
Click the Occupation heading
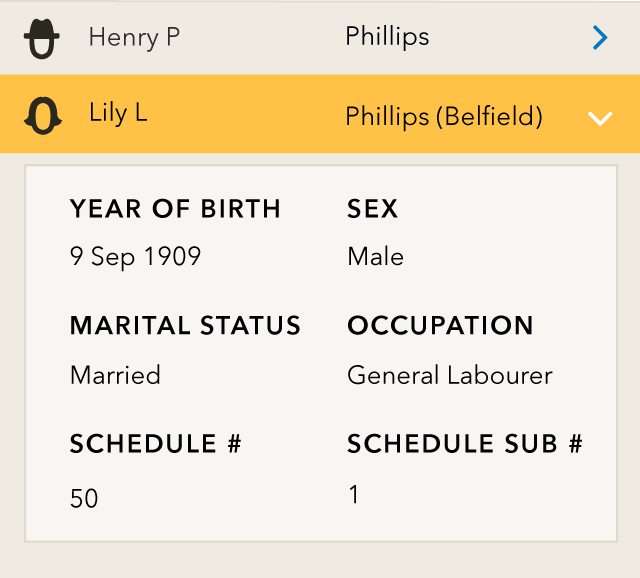440,326
